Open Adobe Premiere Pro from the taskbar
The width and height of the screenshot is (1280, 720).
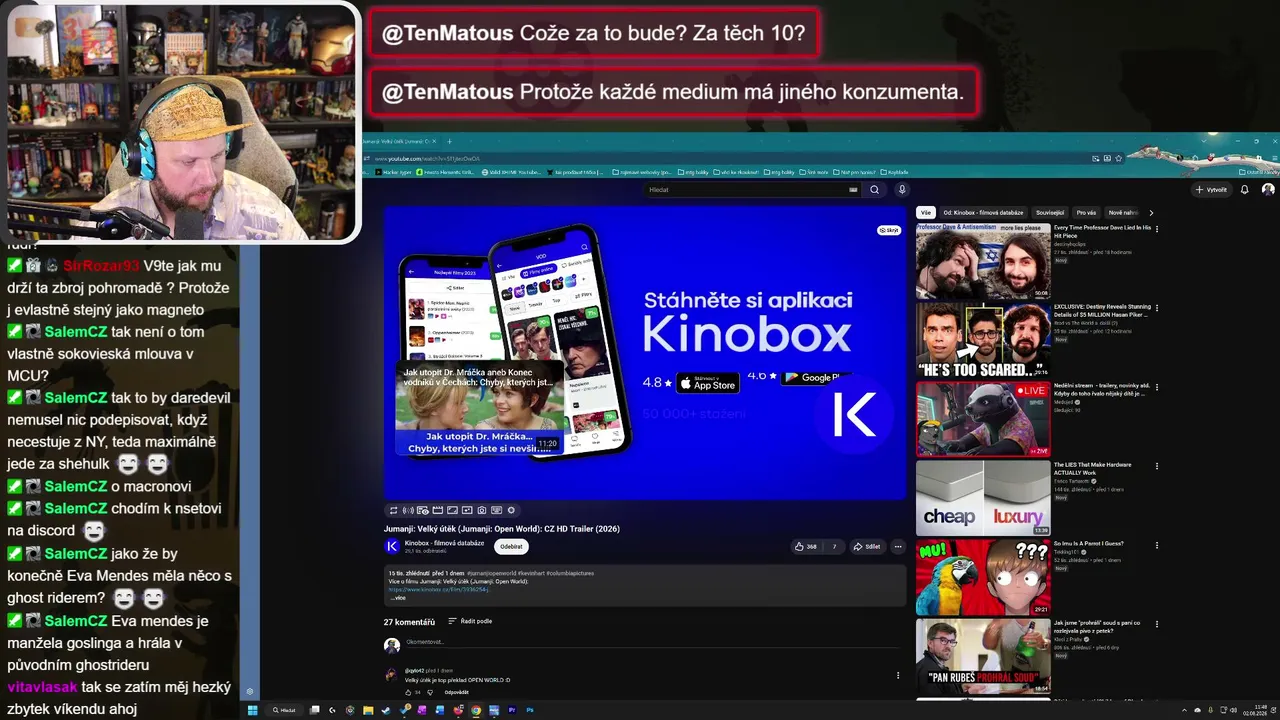pyautogui.click(x=512, y=710)
